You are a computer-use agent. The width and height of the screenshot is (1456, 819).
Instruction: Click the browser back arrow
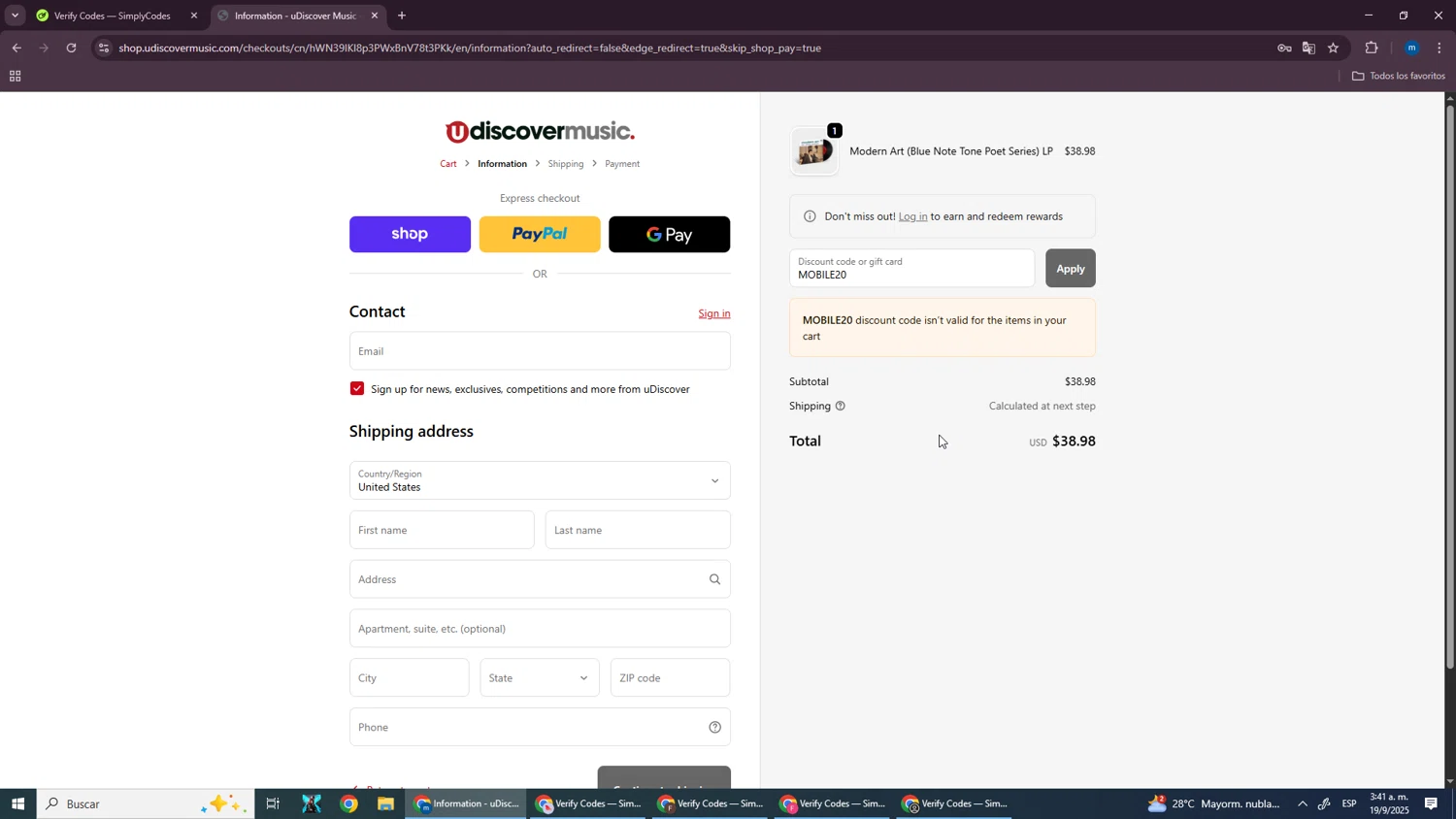17,48
